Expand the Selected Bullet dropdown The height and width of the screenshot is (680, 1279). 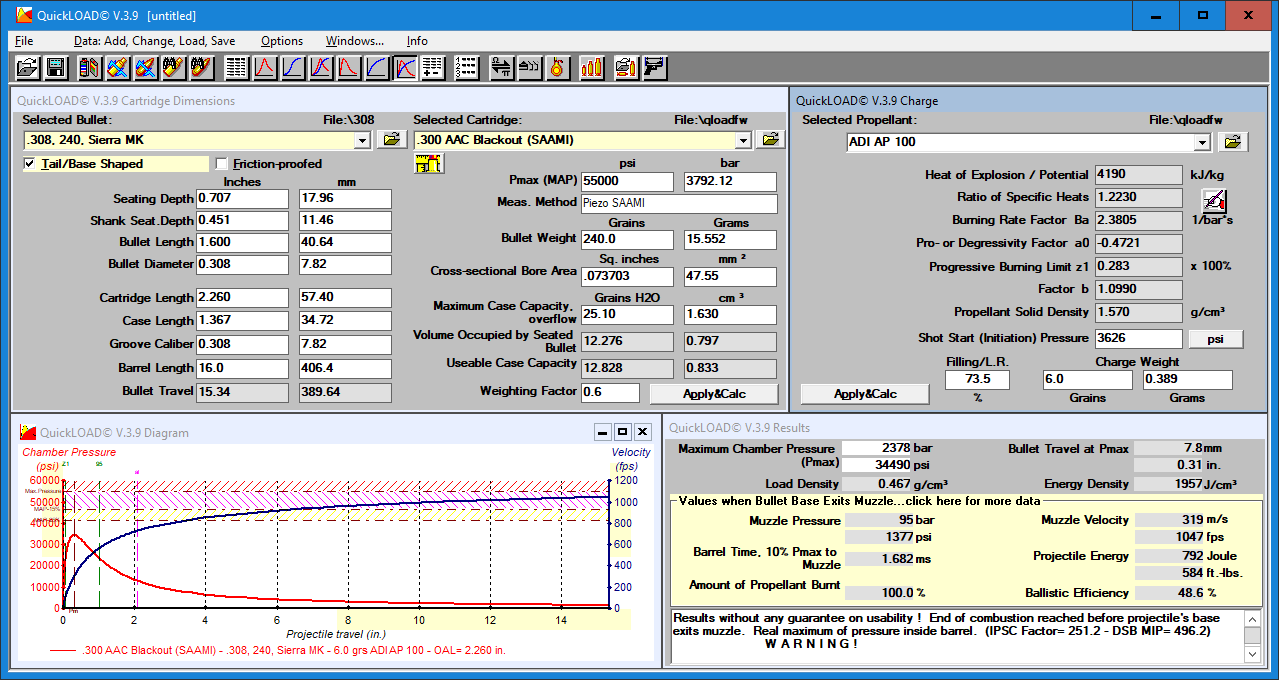click(x=362, y=141)
